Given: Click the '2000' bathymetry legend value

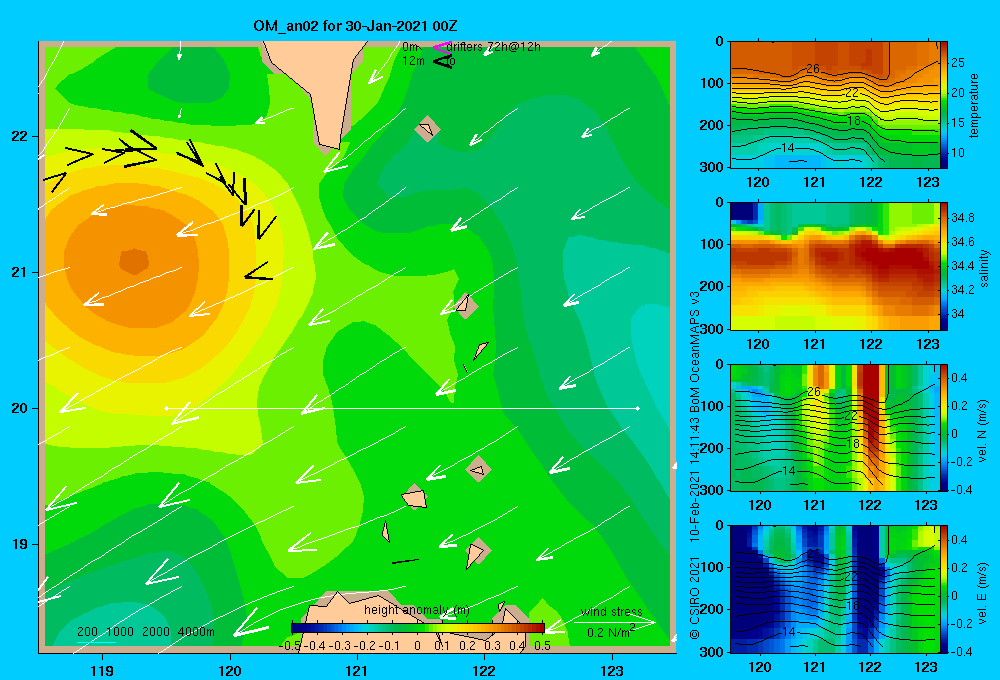Looking at the screenshot, I should click(156, 632).
